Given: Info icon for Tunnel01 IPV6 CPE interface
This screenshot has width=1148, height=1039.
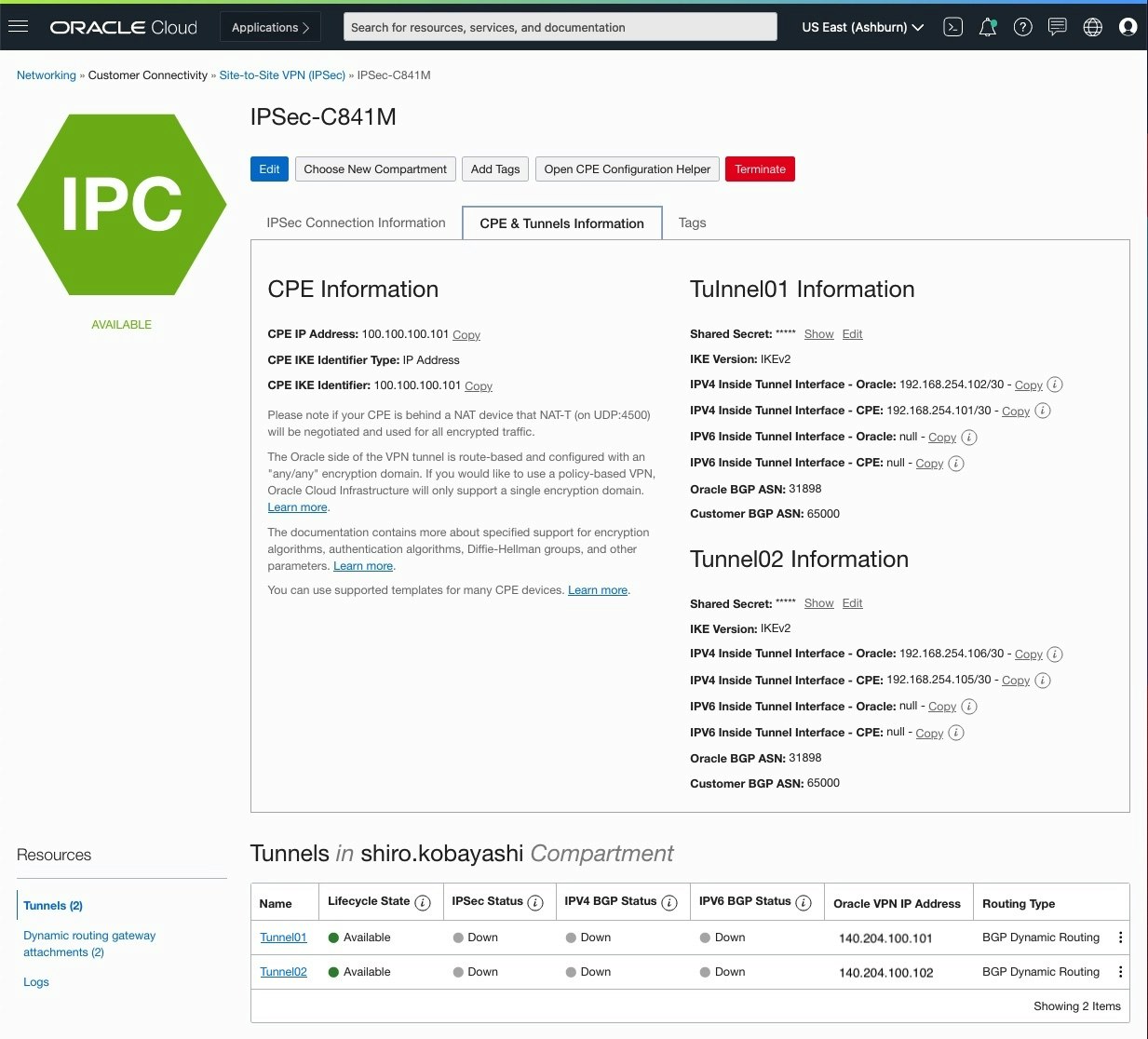Looking at the screenshot, I should point(956,463).
